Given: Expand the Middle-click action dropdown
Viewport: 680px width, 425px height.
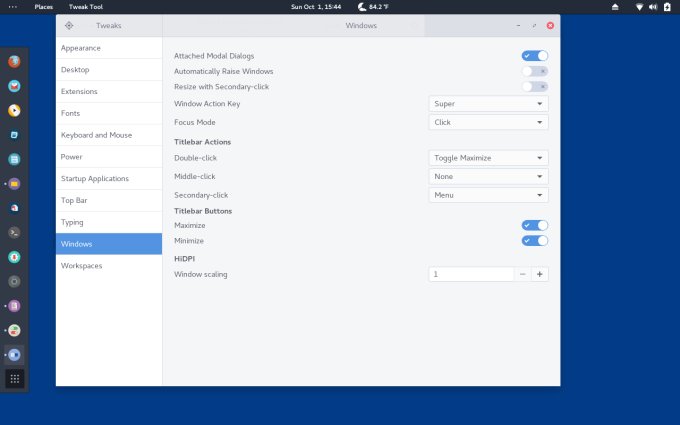Looking at the screenshot, I should point(488,177).
